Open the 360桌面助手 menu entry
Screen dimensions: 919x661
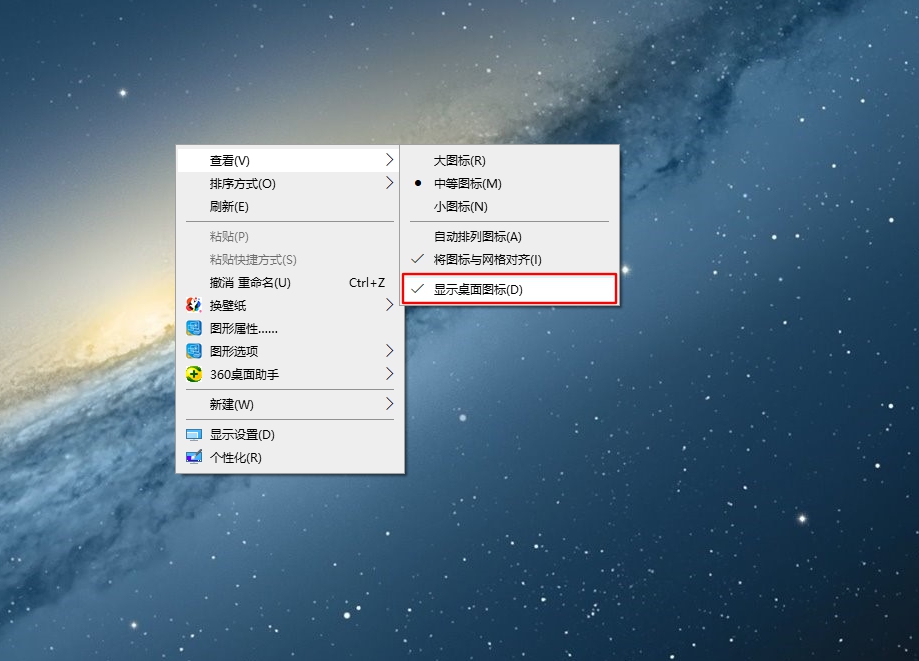[288, 374]
